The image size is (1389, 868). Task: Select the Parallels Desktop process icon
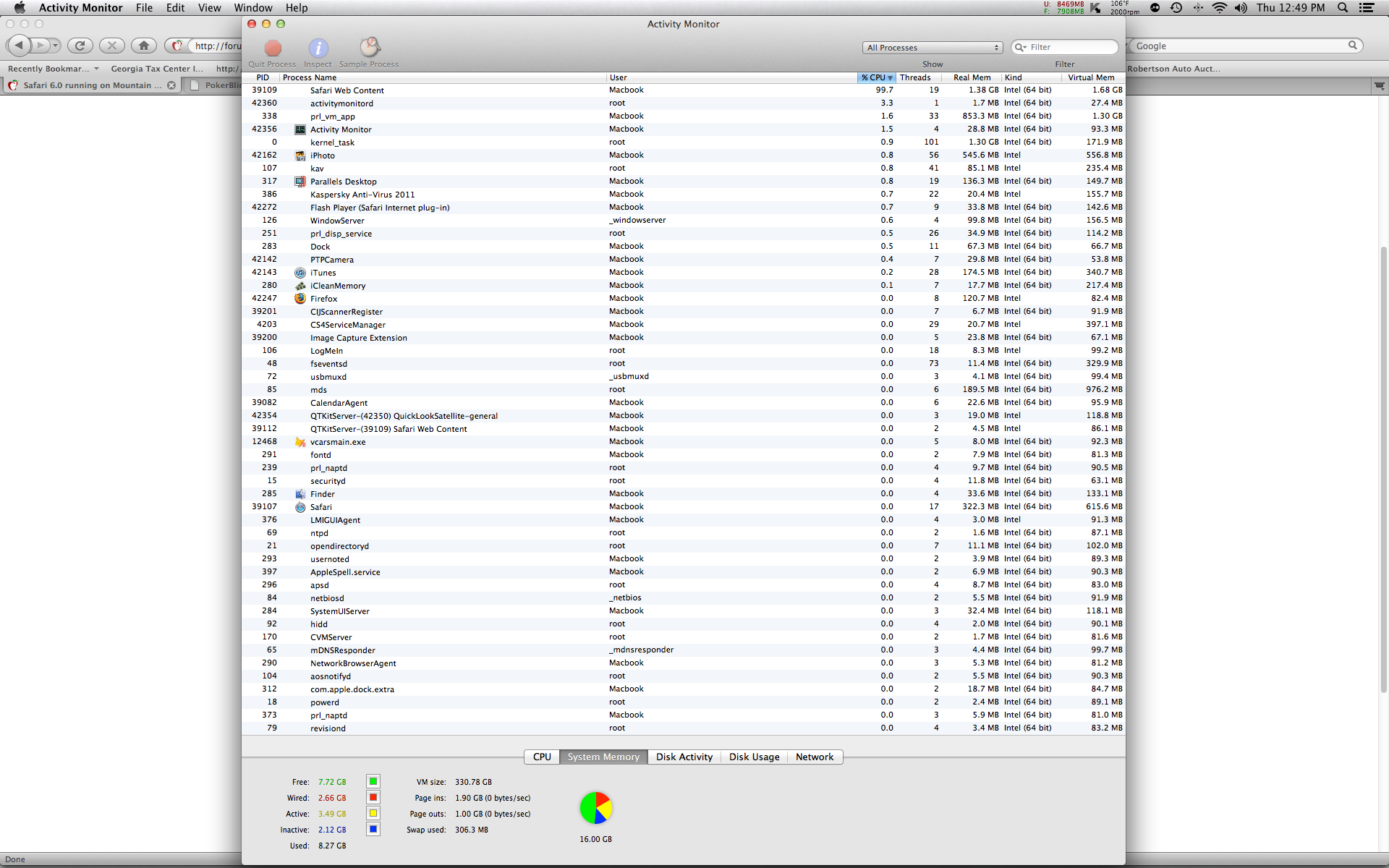(x=300, y=182)
